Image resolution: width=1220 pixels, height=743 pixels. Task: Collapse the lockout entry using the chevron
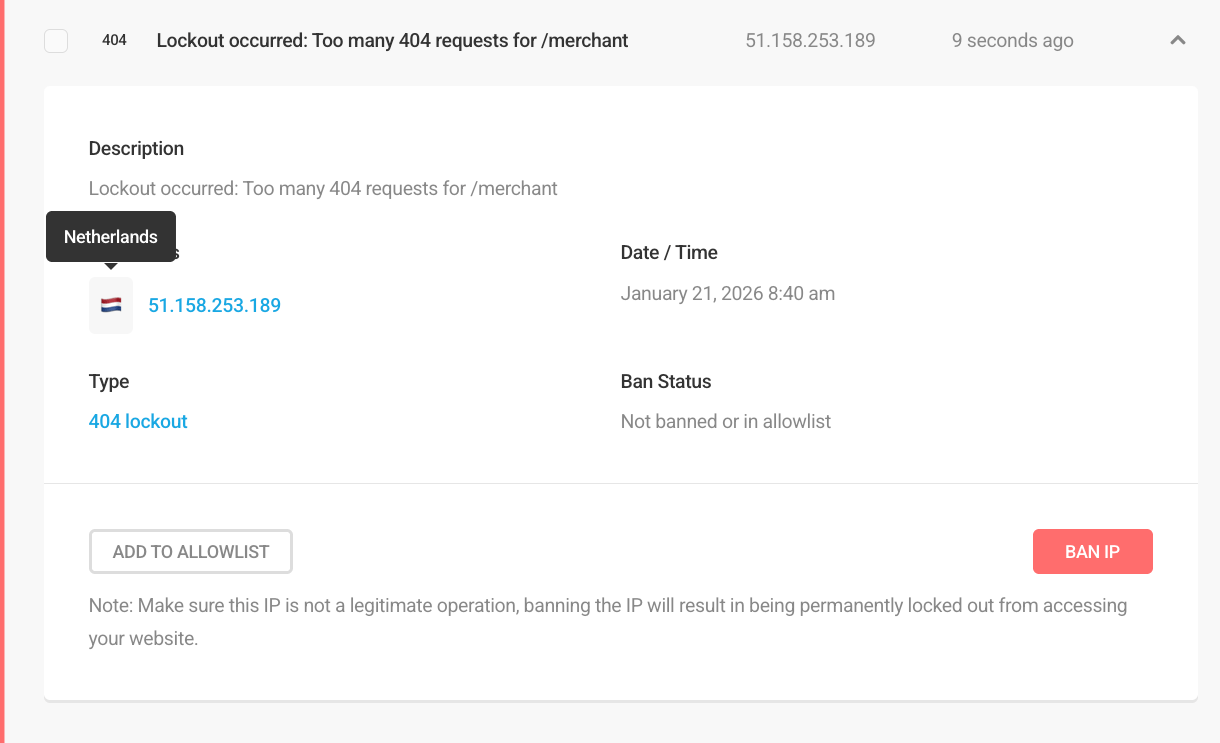tap(1178, 40)
